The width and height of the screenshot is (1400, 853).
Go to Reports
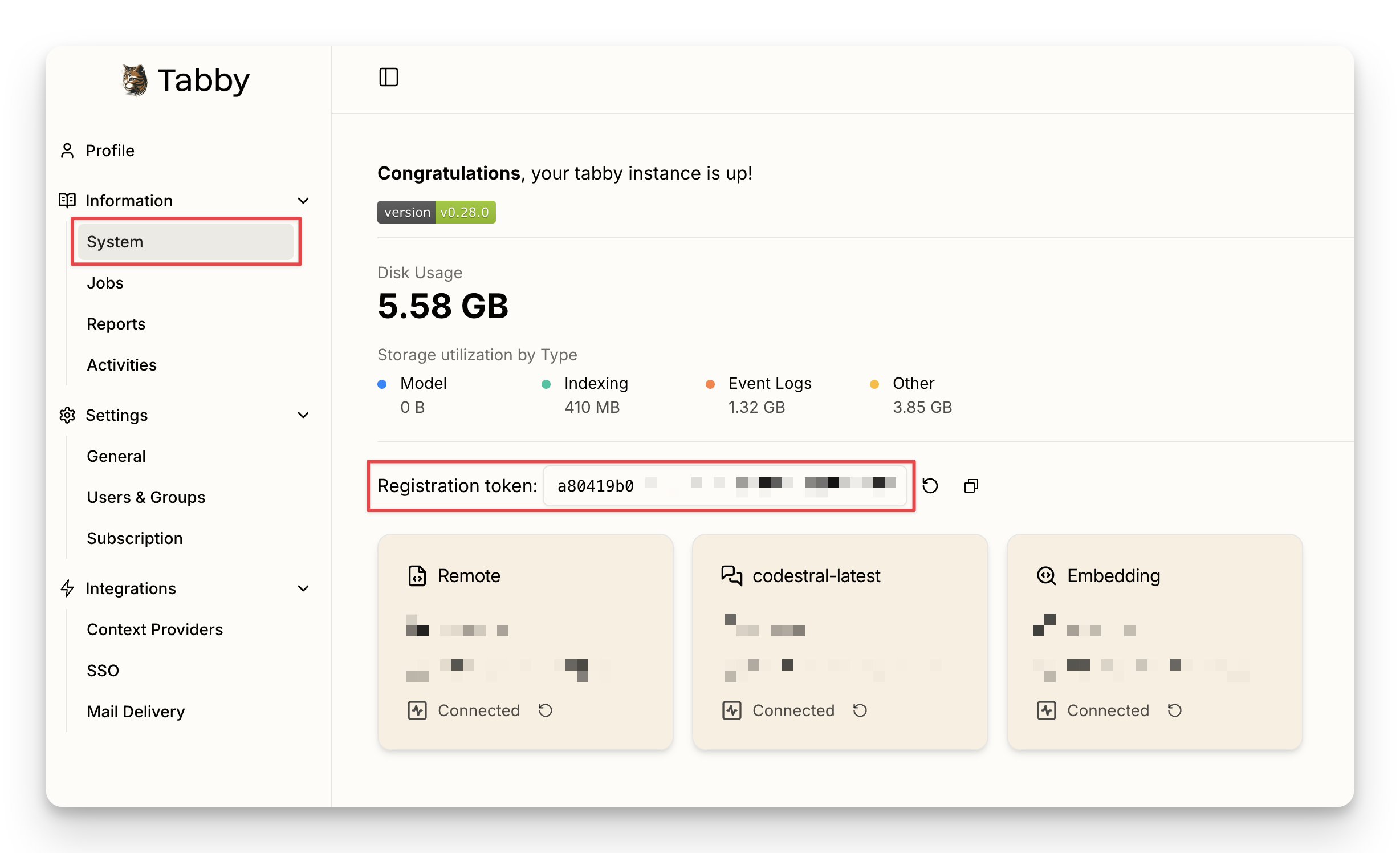(116, 324)
